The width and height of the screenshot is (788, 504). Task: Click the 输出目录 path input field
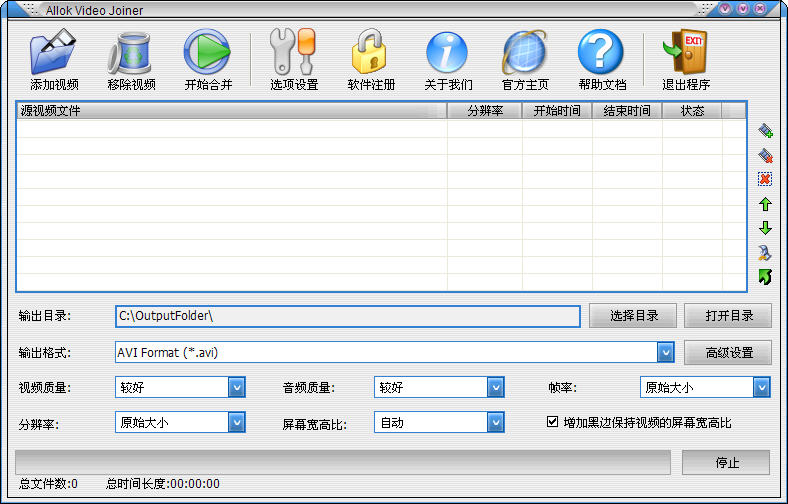348,316
